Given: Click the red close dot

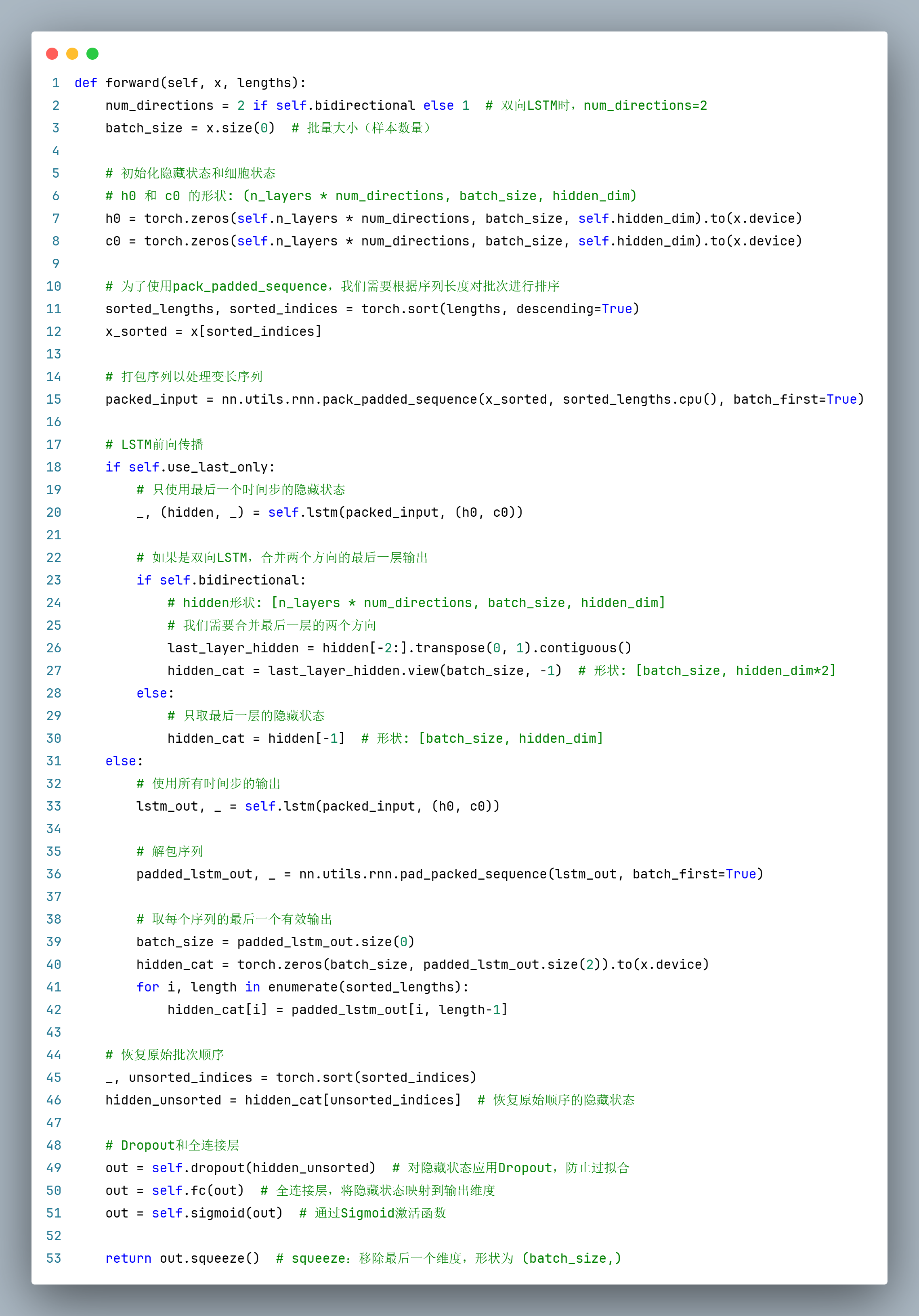Looking at the screenshot, I should 52,54.
